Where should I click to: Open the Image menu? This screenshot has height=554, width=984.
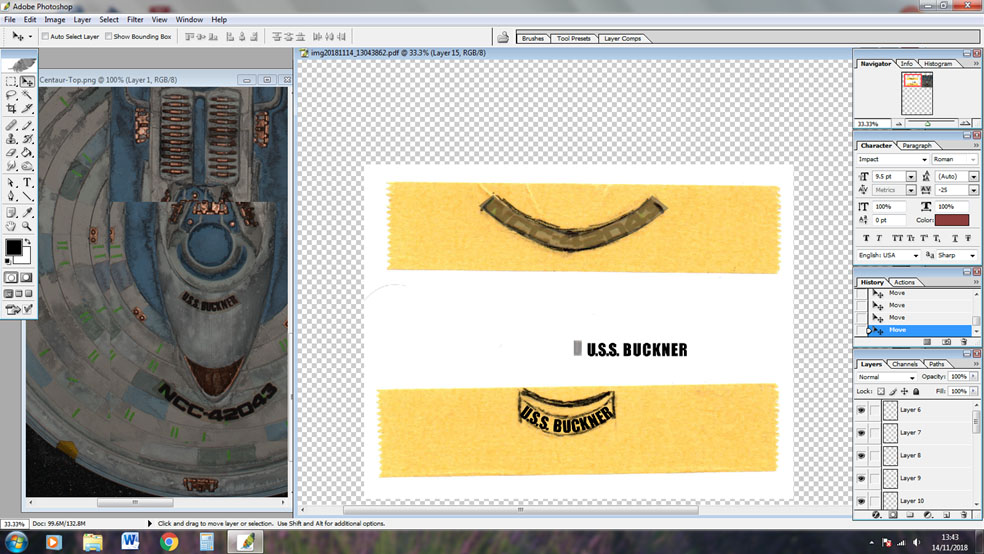(x=55, y=19)
